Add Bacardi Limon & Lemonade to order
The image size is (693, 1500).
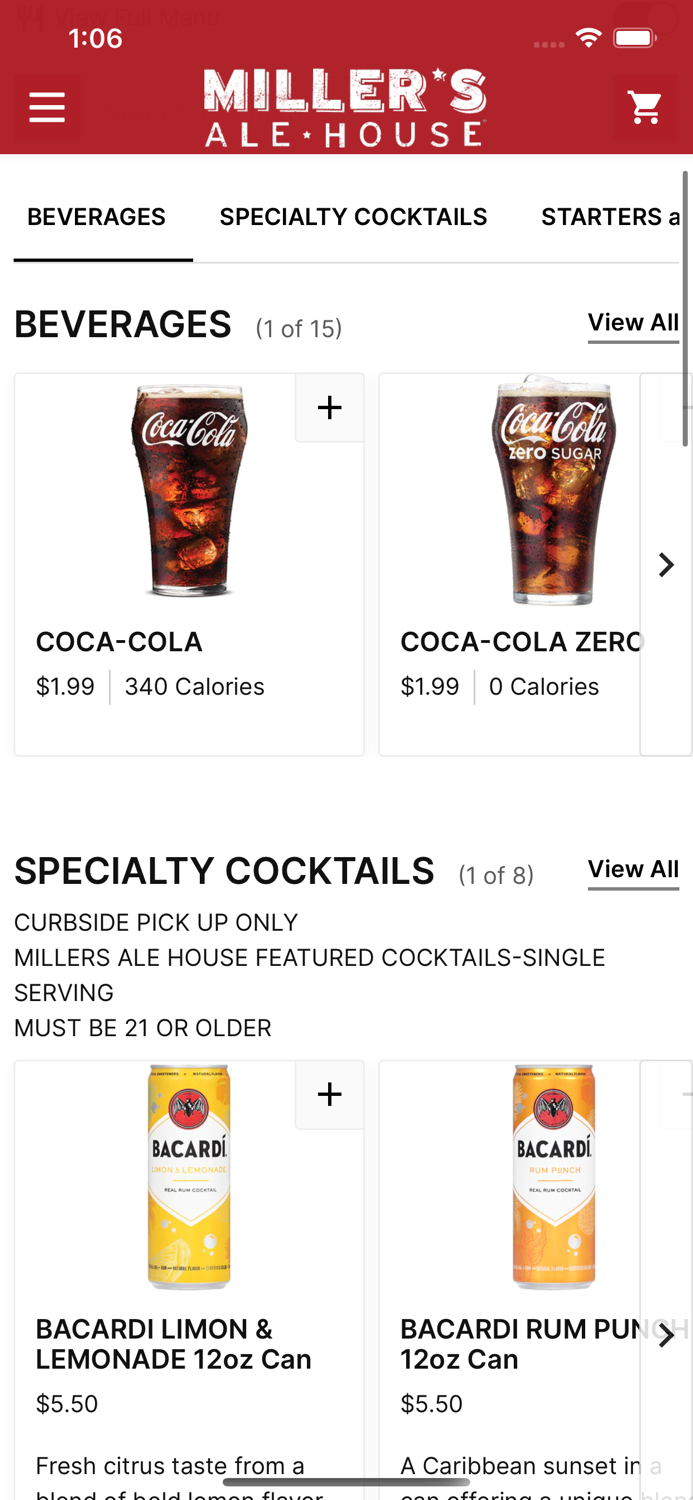(329, 1094)
